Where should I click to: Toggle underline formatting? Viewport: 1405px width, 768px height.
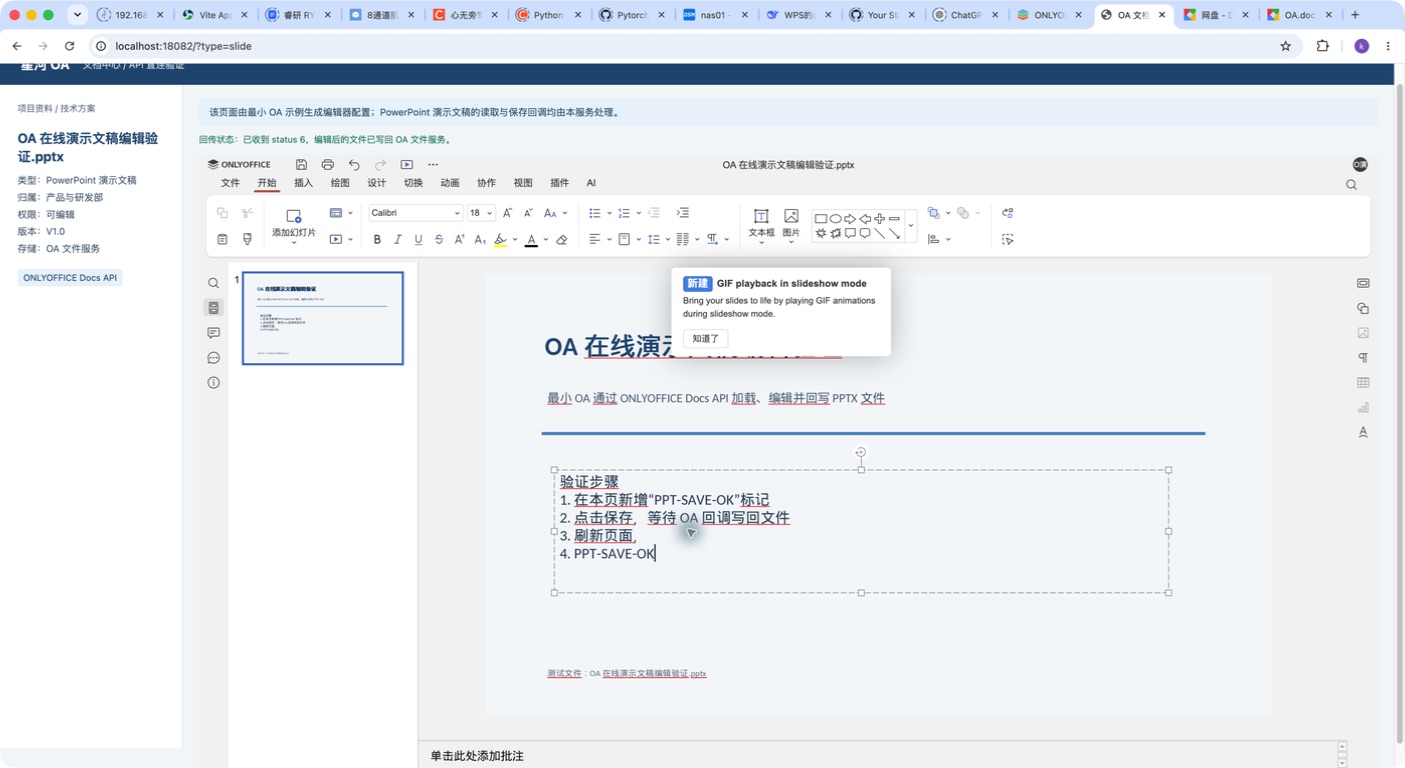[x=418, y=240]
